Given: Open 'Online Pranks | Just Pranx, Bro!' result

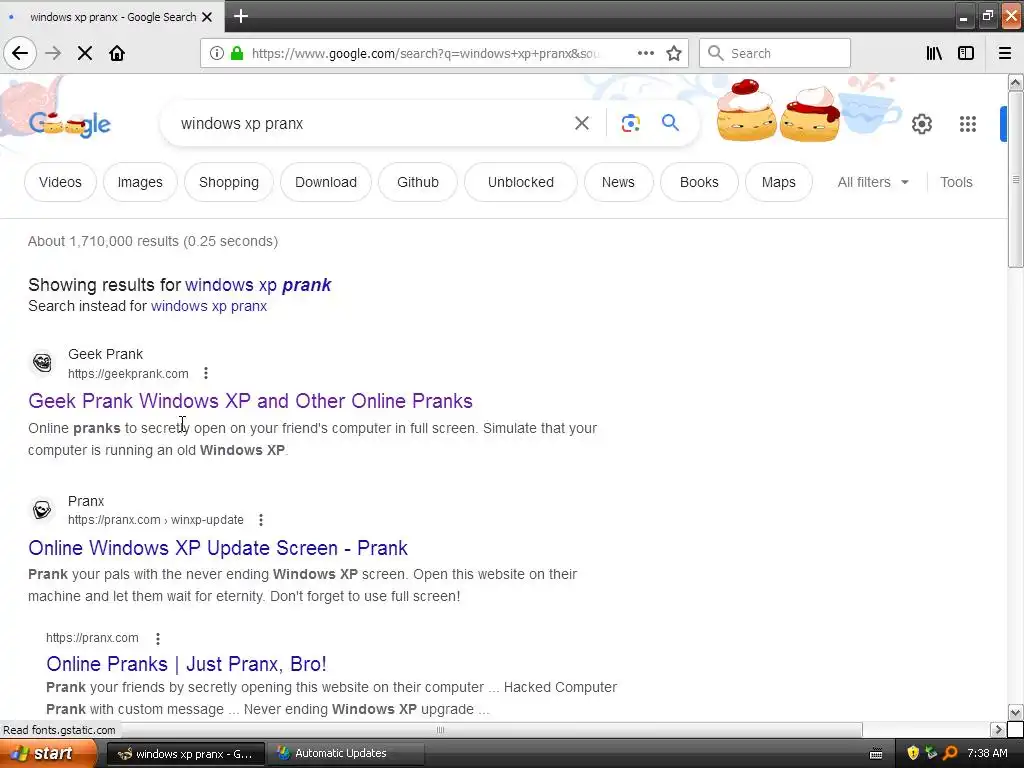Looking at the screenshot, I should click(x=186, y=664).
